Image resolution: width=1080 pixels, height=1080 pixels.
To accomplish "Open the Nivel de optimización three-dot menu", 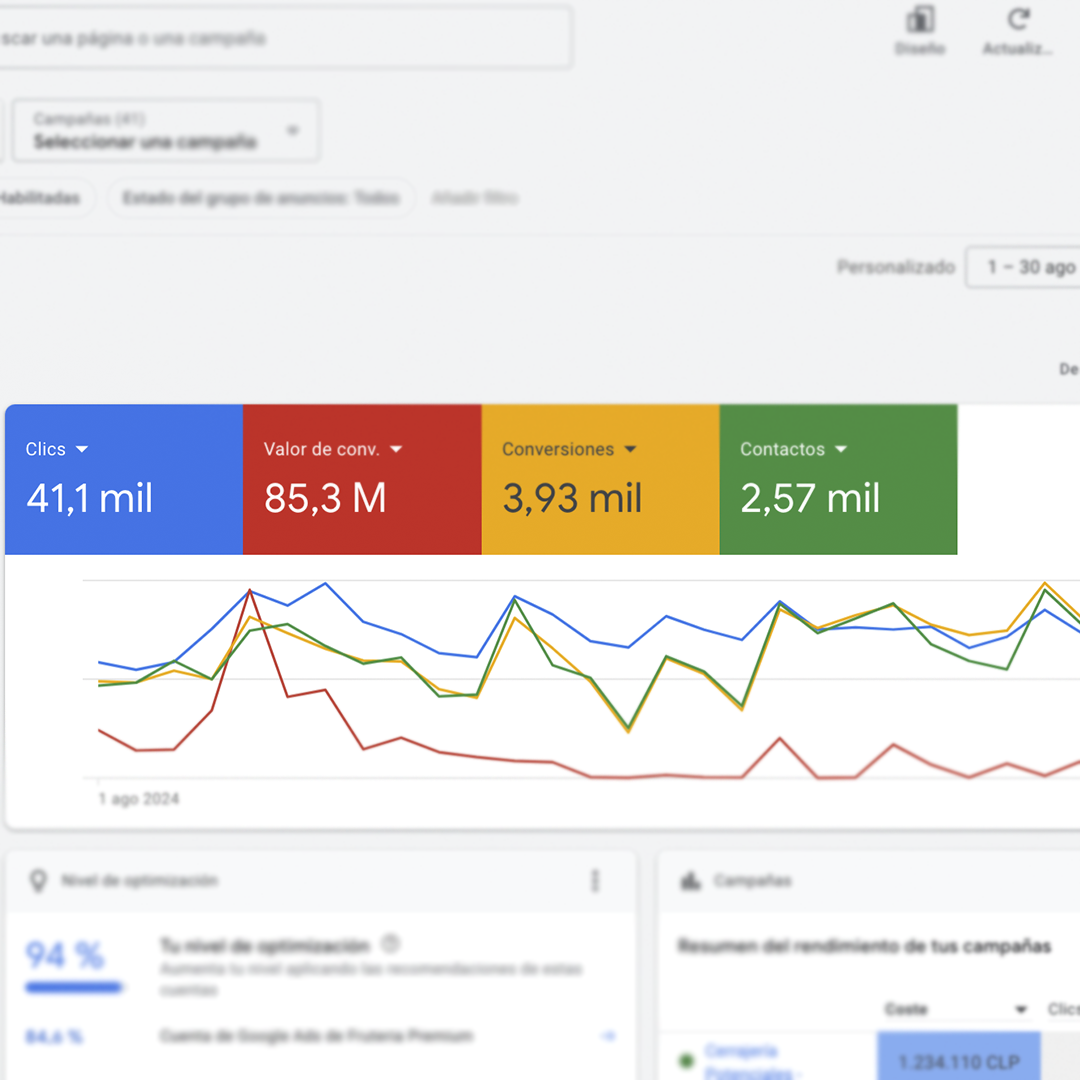I will 595,880.
